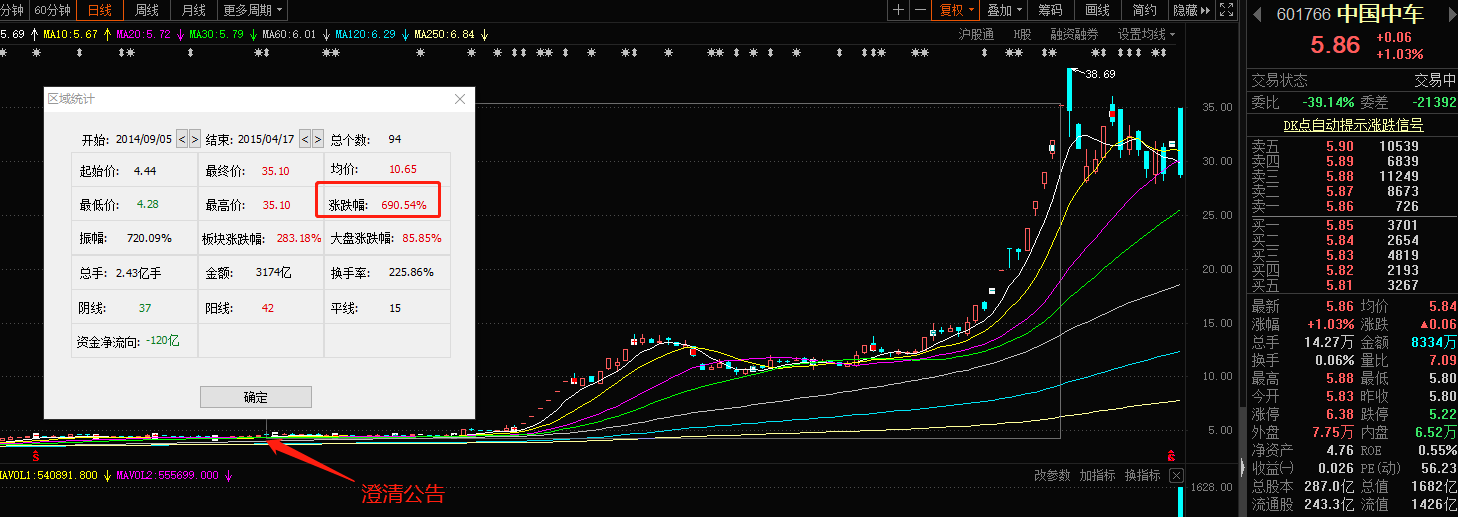Go to previous stock using left arrow
1458x517 pixels.
point(1256,14)
